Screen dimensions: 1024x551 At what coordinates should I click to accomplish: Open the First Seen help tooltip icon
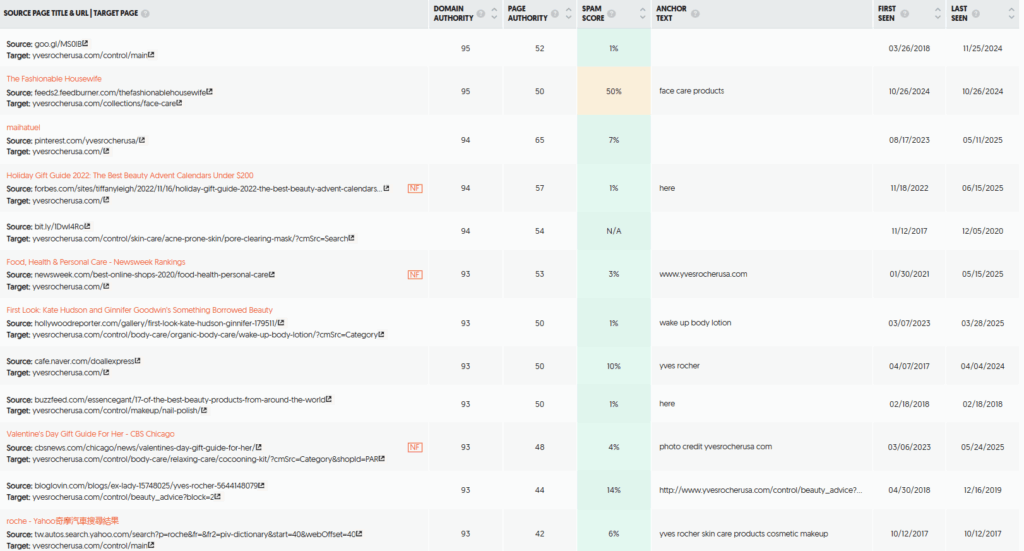[x=904, y=14]
